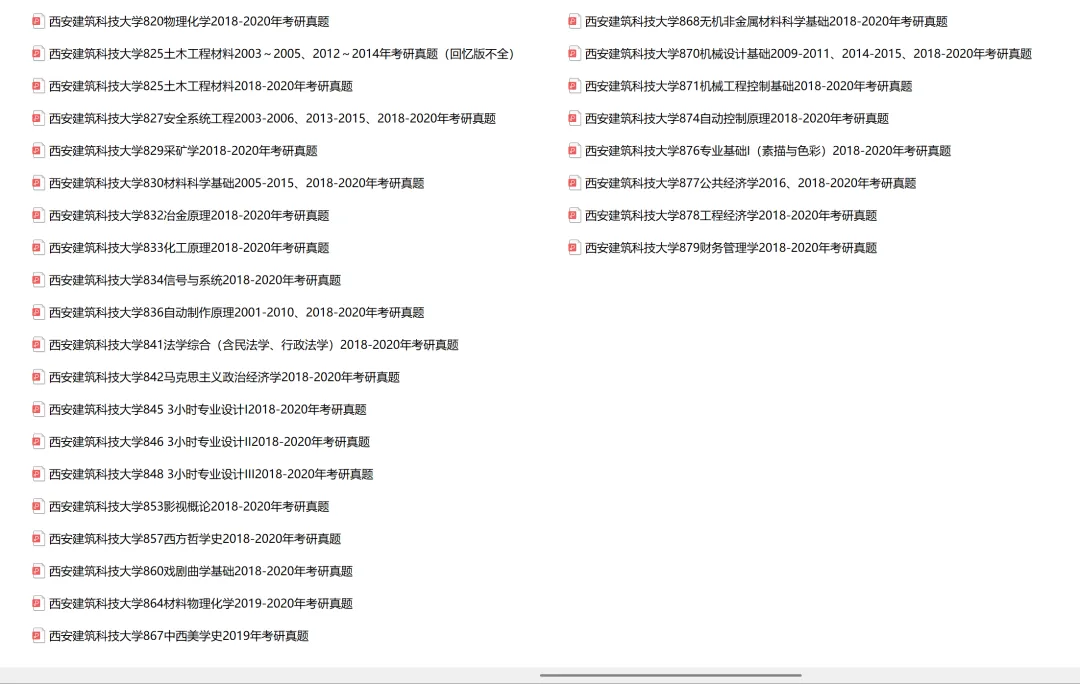Viewport: 1080px width, 684px height.
Task: Click PDF icon of 864材料物理化学 file
Action: (x=37, y=604)
